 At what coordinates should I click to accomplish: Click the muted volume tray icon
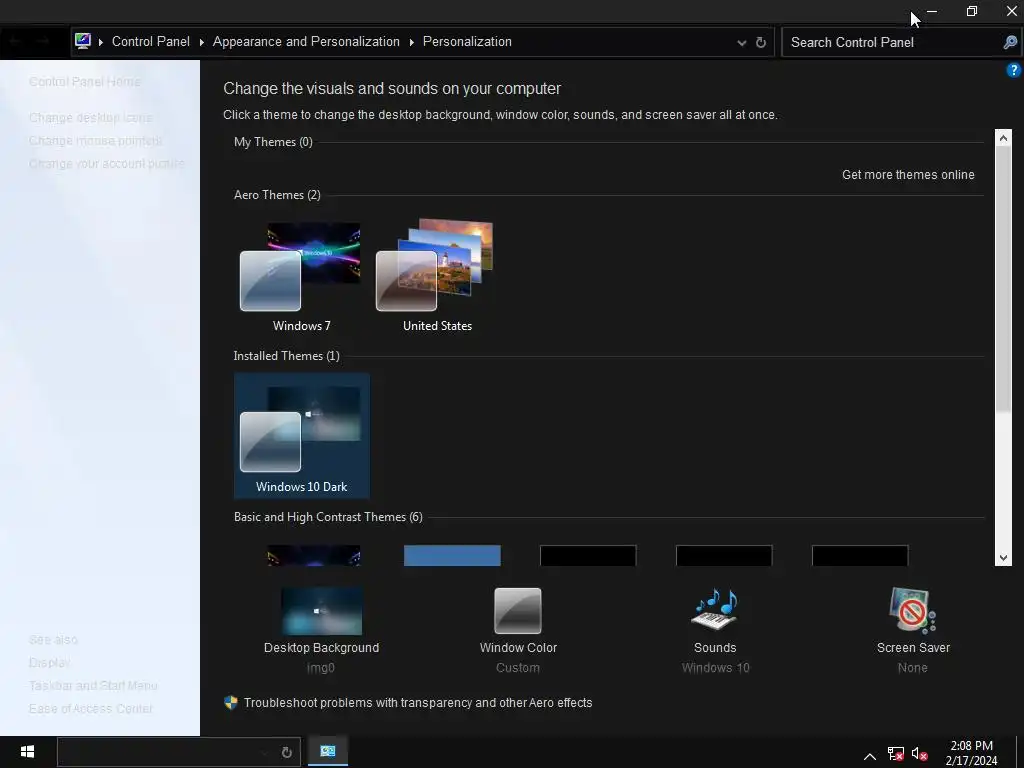(920, 754)
